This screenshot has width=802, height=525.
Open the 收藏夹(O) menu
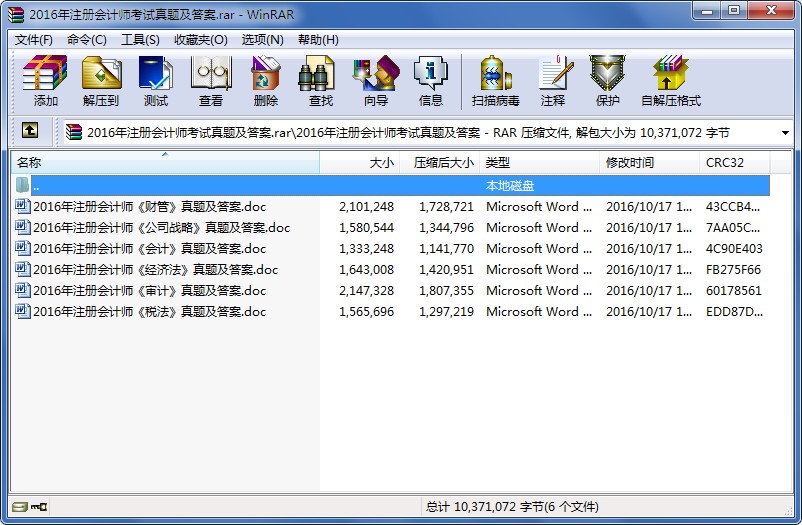[x=200, y=40]
